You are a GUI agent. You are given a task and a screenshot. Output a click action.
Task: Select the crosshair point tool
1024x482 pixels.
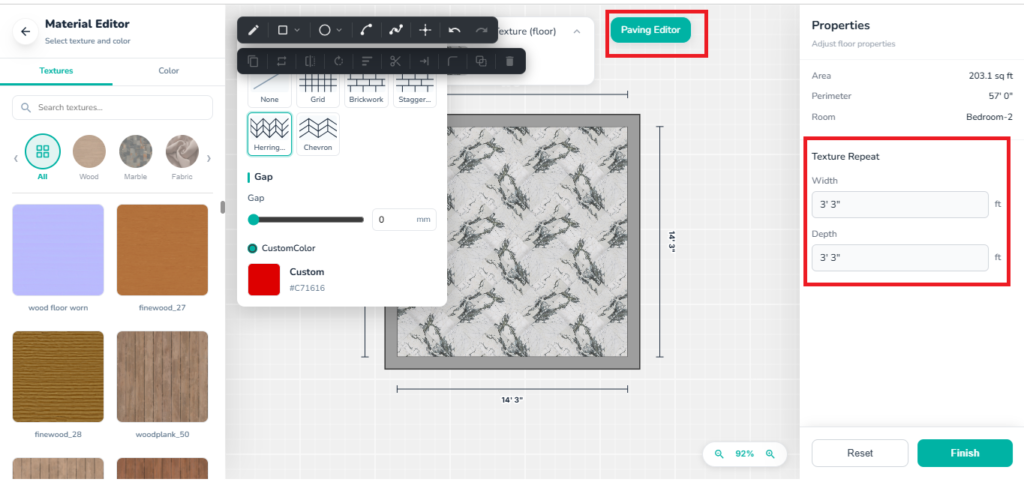[425, 30]
